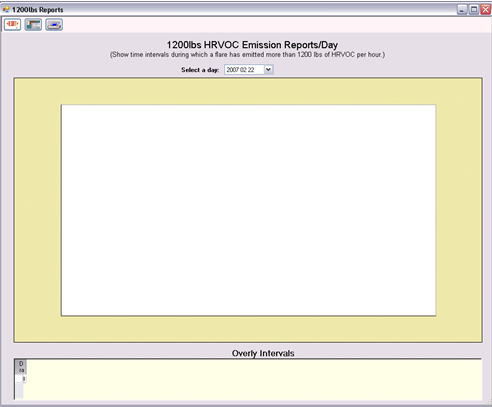Click the 1200lbs Reports app icon in title bar
Screen dimensions: 492x407
6,9
